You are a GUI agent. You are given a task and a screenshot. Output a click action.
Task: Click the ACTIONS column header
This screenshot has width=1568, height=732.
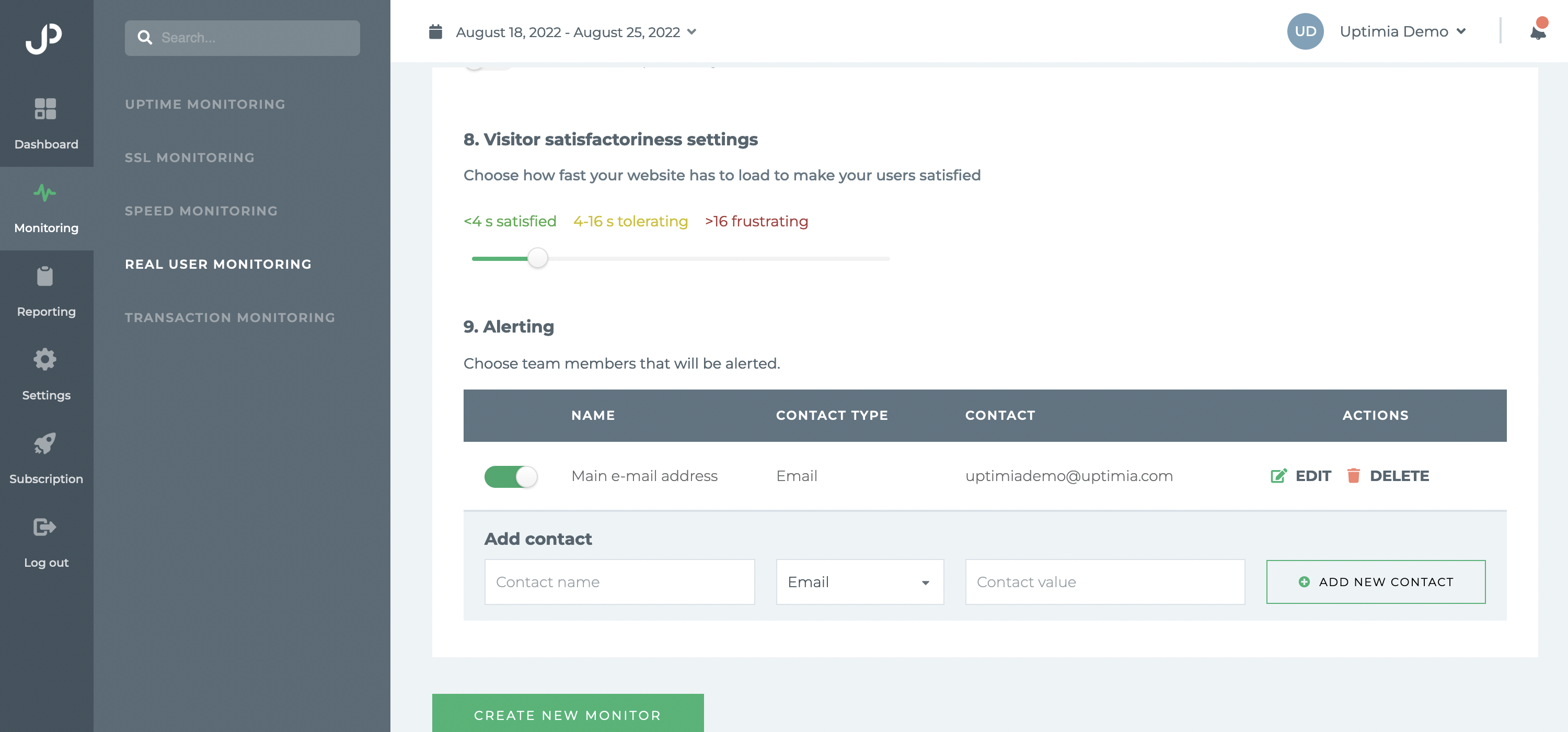click(1376, 415)
